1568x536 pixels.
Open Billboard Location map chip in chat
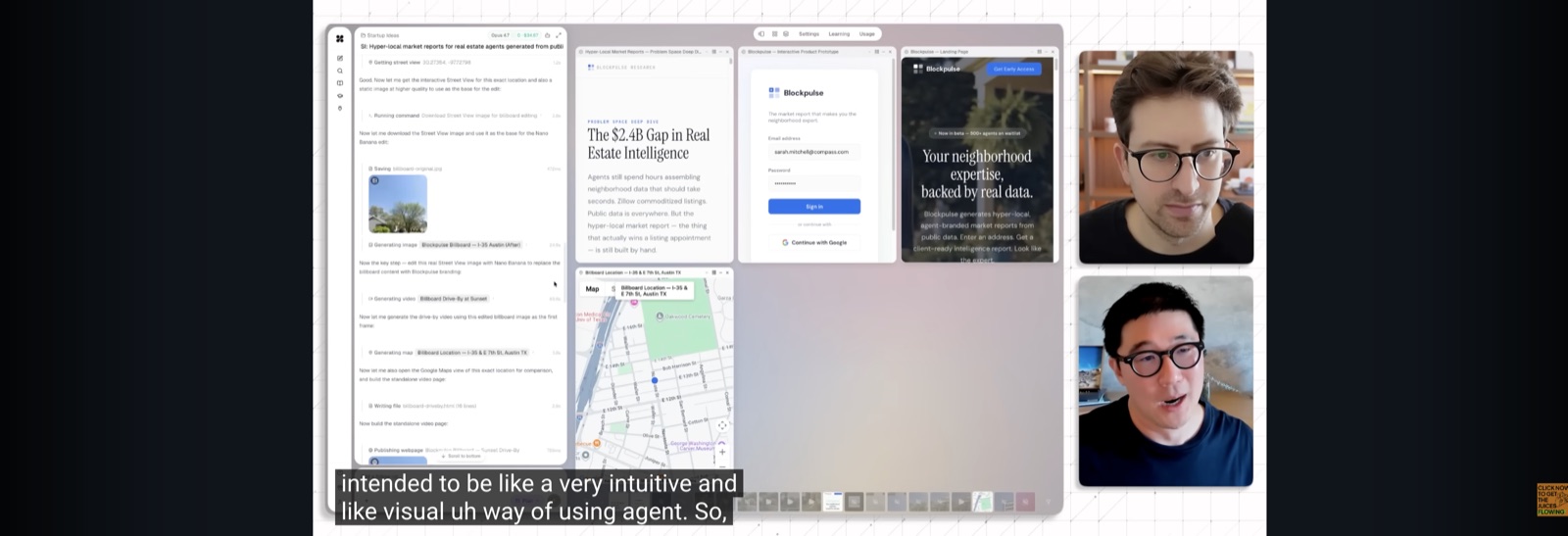click(x=472, y=353)
